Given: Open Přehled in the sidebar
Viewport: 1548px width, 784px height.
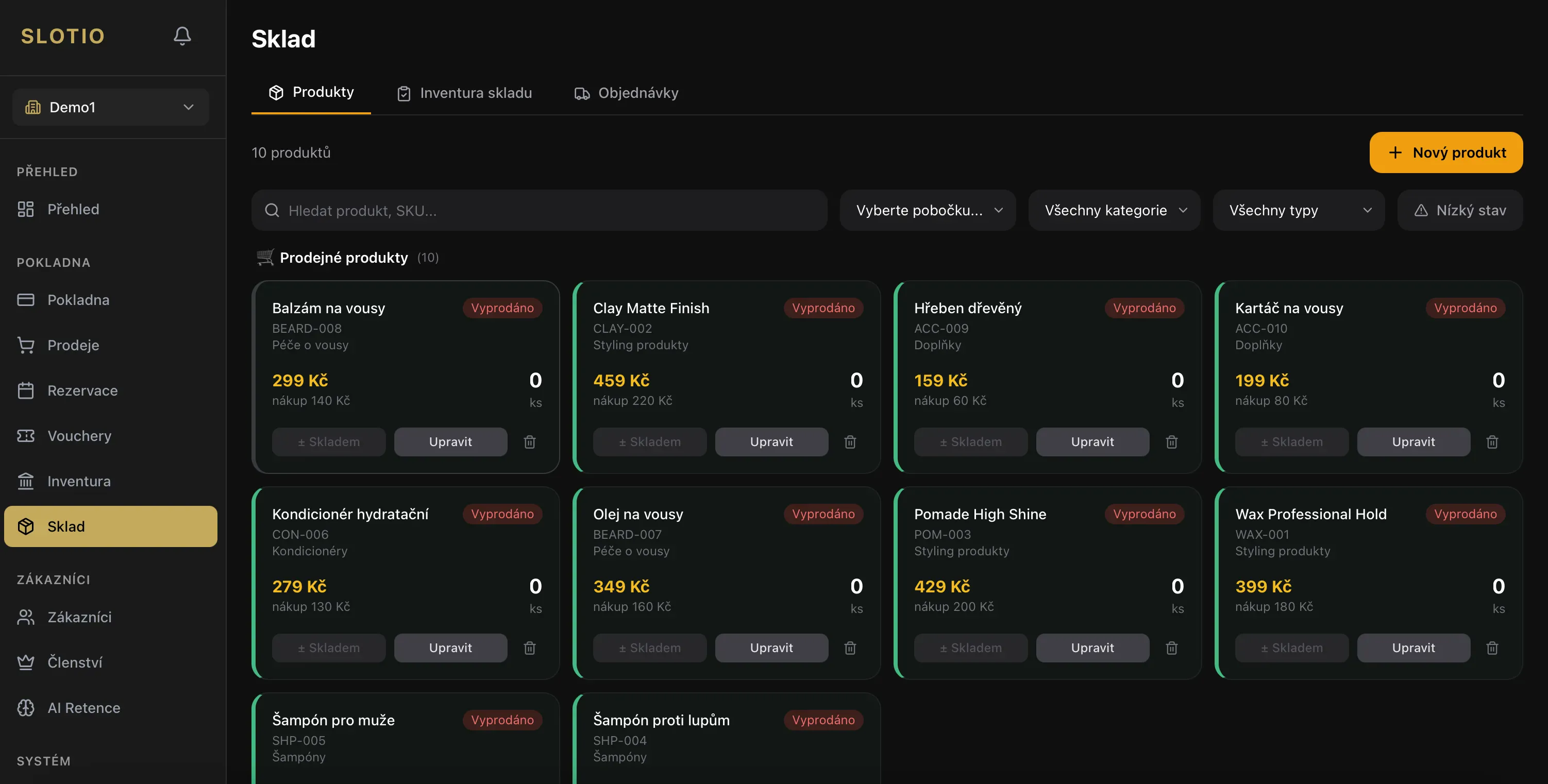Looking at the screenshot, I should click(x=111, y=209).
